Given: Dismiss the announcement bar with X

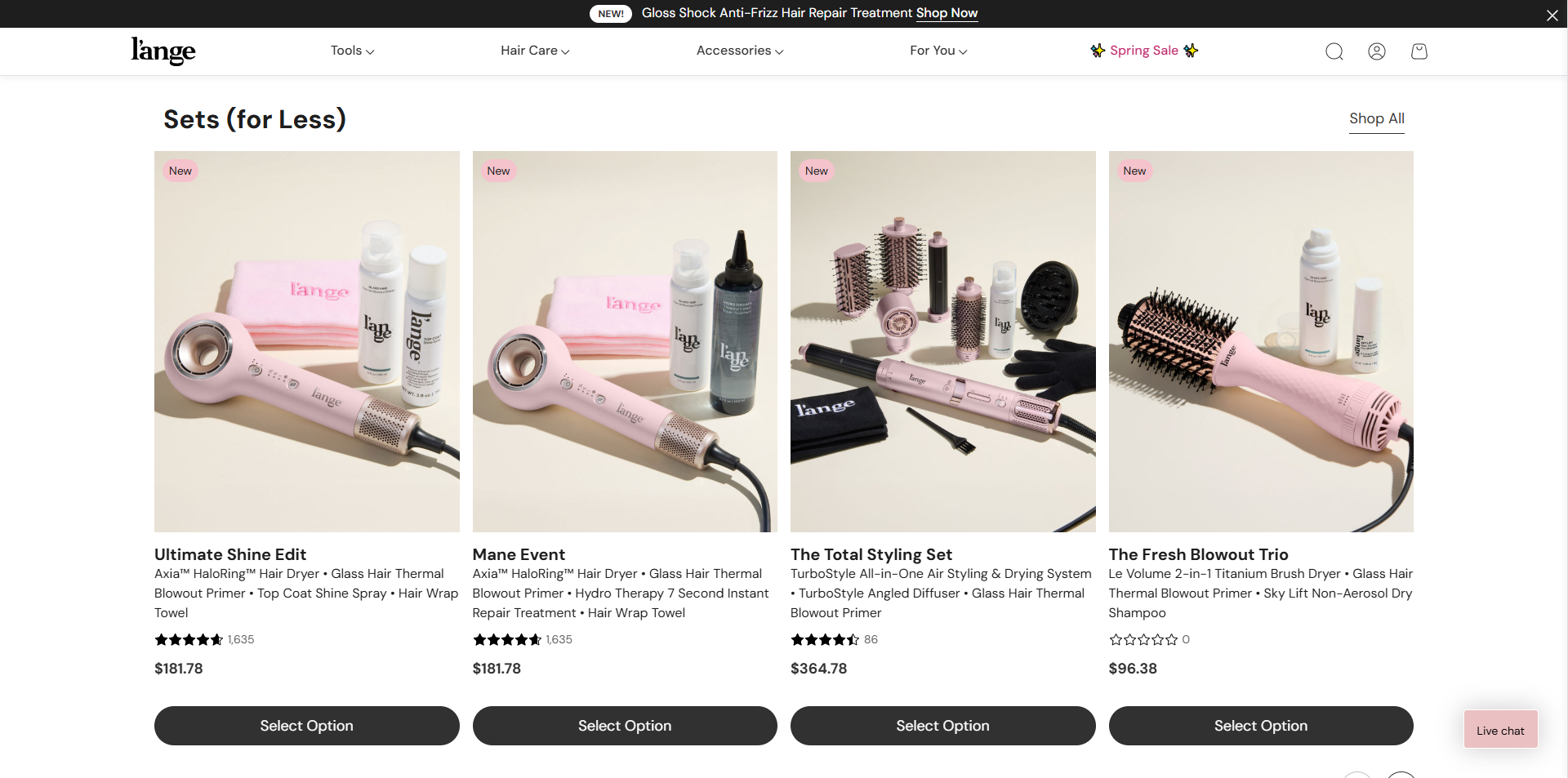Looking at the screenshot, I should pos(1552,15).
